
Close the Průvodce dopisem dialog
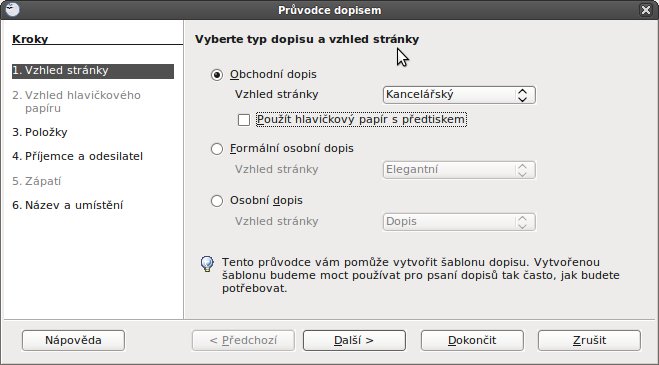(646, 10)
